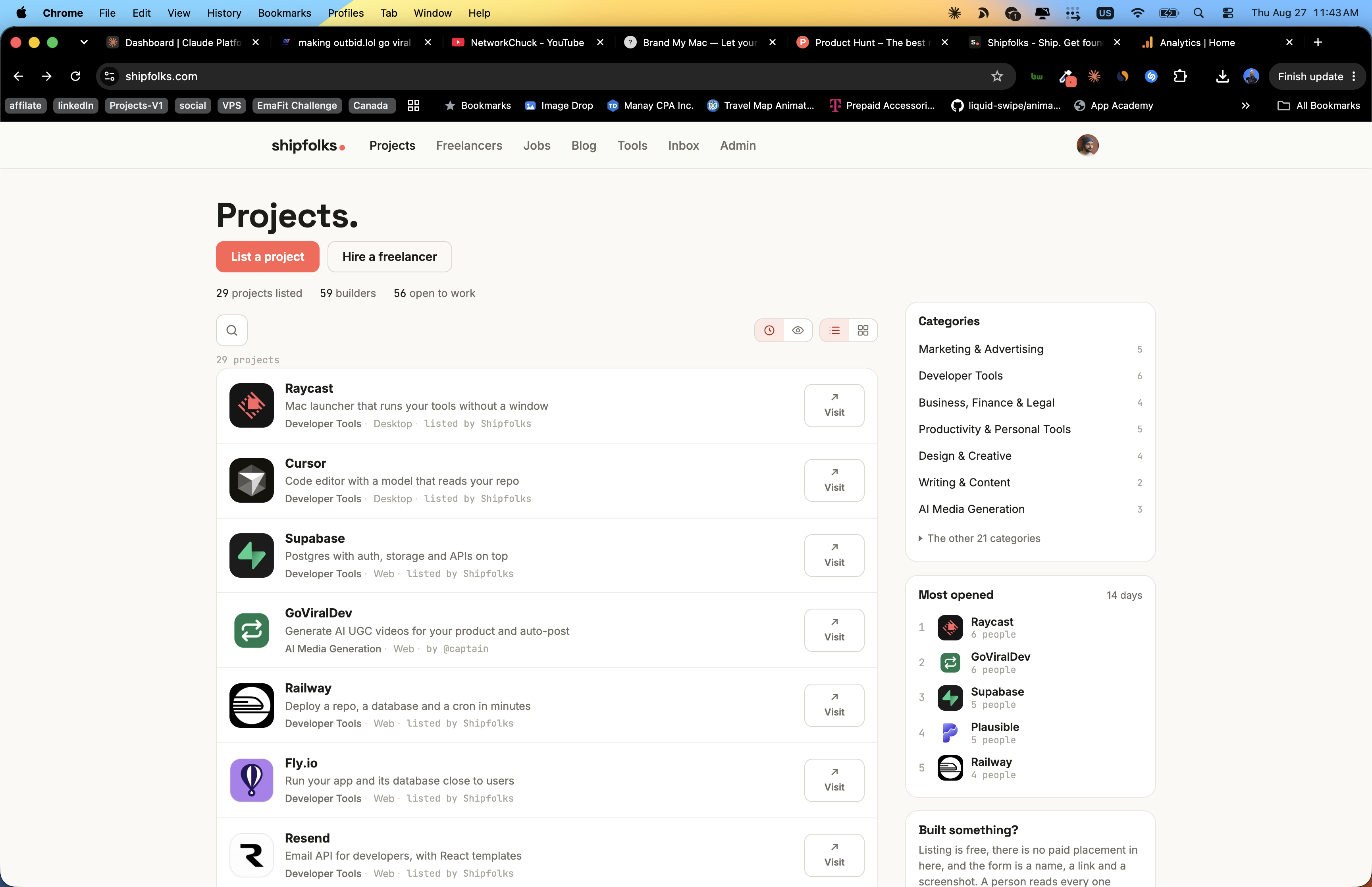
Task: Filter by Design & Creative category
Action: 1030,455
